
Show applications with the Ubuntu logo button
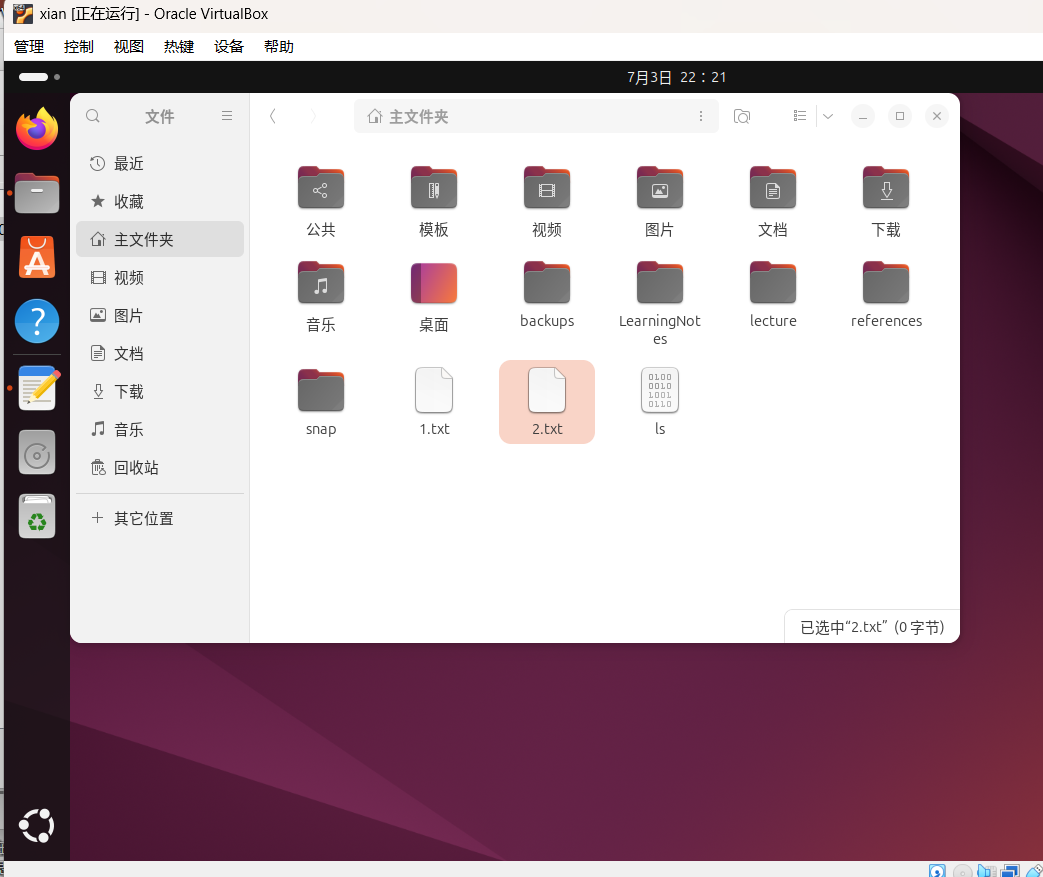pyautogui.click(x=37, y=826)
